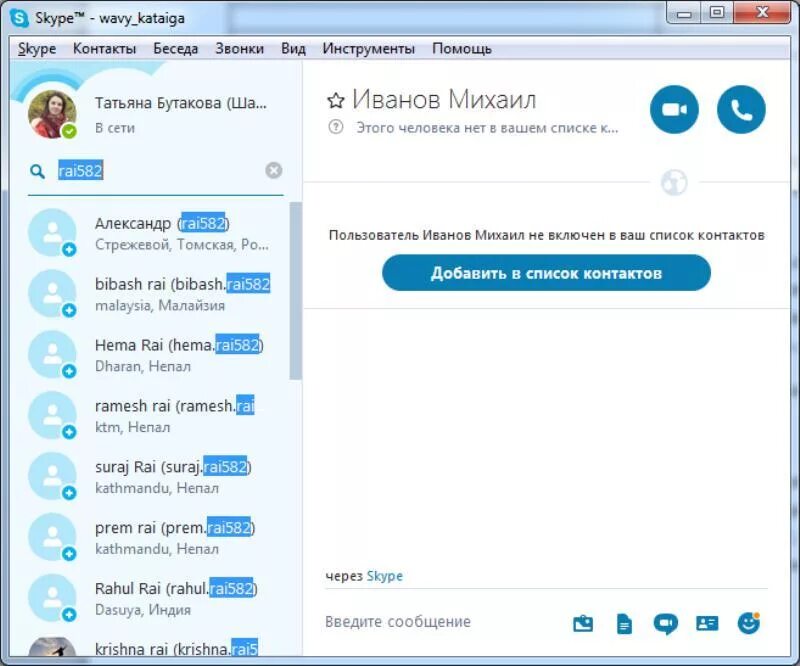Open the Skype menu
Viewport: 800px width, 666px height.
click(37, 48)
